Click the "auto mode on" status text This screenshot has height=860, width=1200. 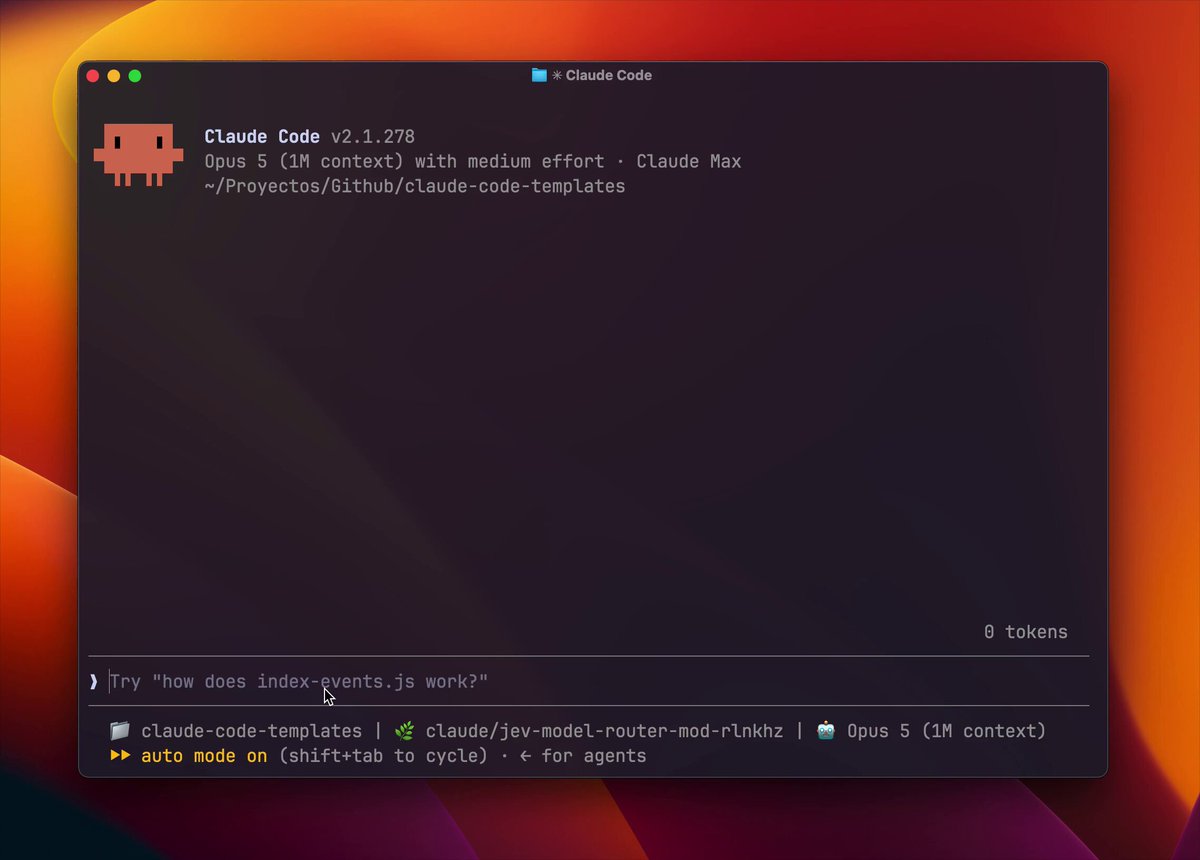pos(204,756)
